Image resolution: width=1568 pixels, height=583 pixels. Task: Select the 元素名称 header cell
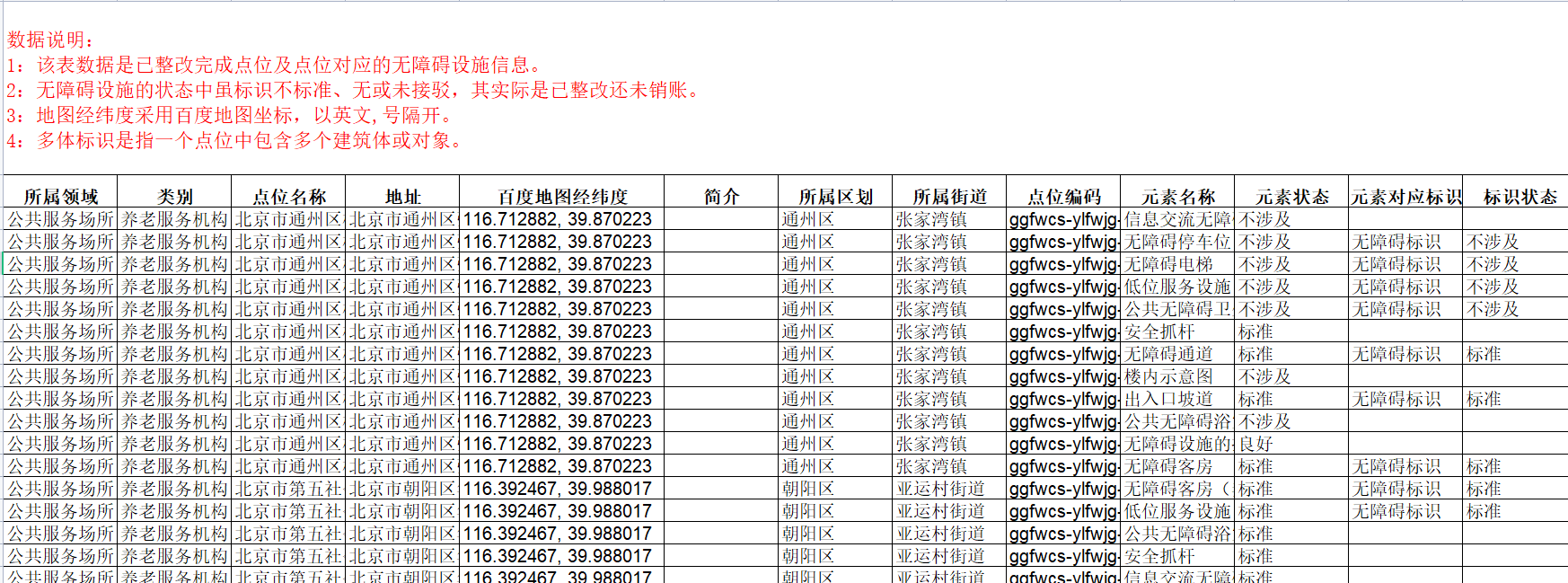(x=1177, y=196)
